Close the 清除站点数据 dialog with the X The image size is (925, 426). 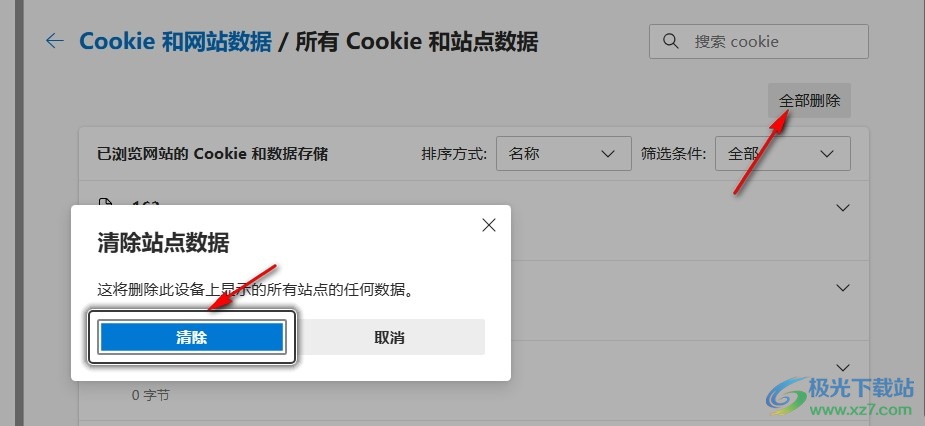[x=488, y=225]
